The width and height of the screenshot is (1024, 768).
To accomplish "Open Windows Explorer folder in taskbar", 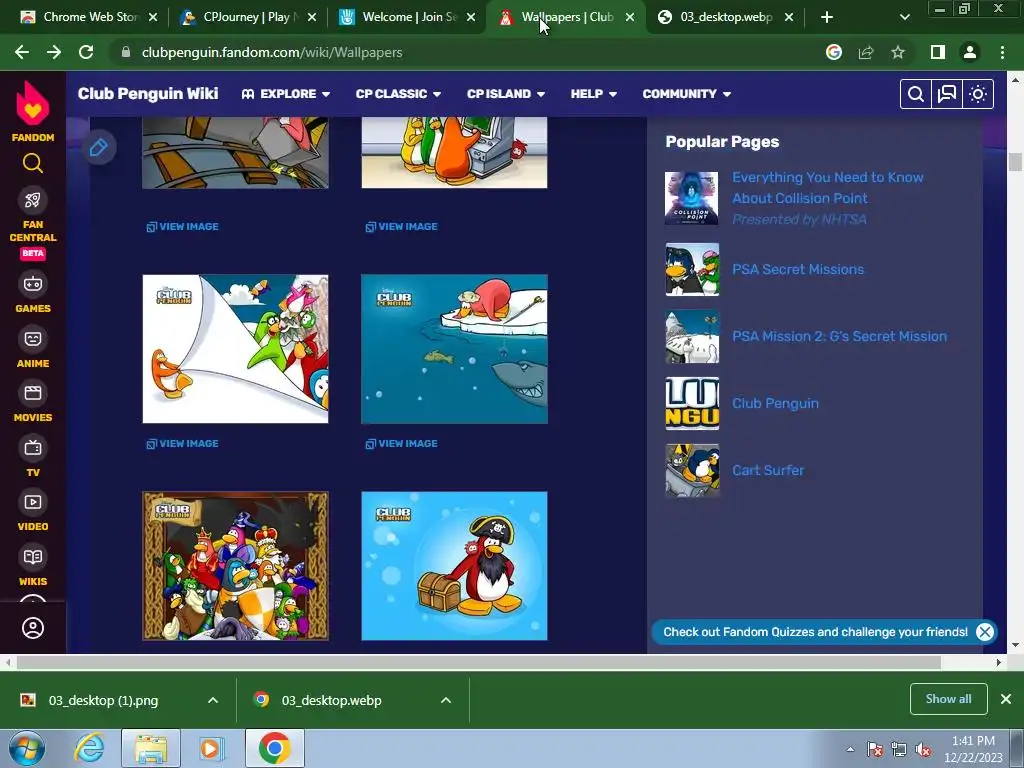I will [x=150, y=749].
